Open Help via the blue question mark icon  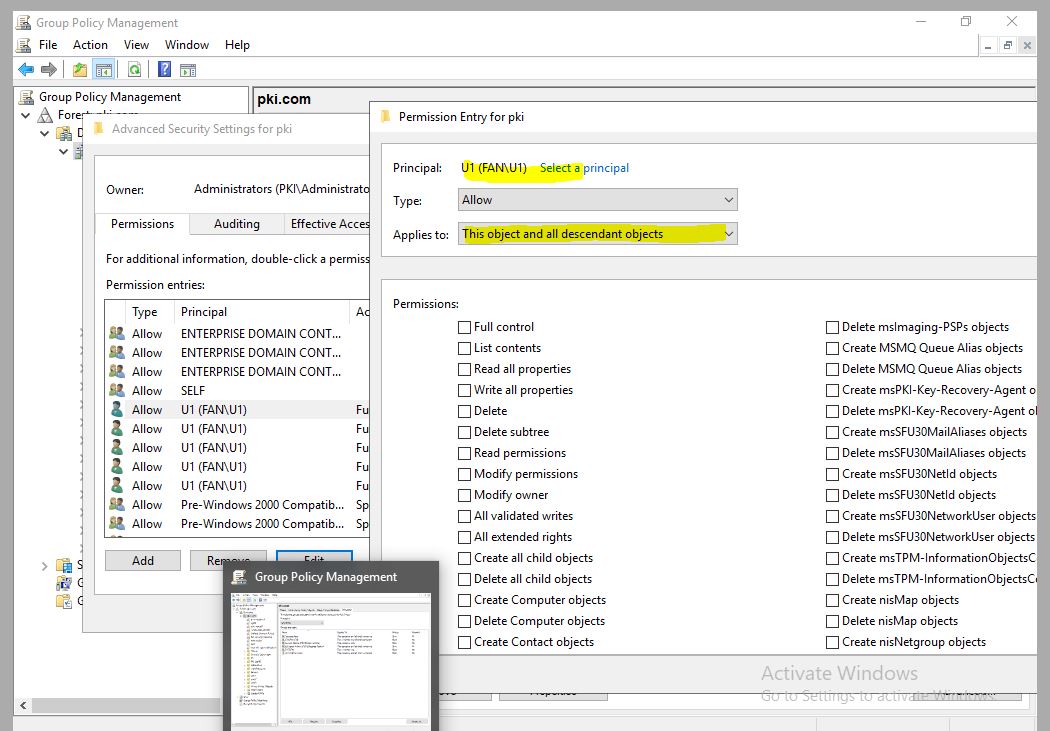(164, 70)
